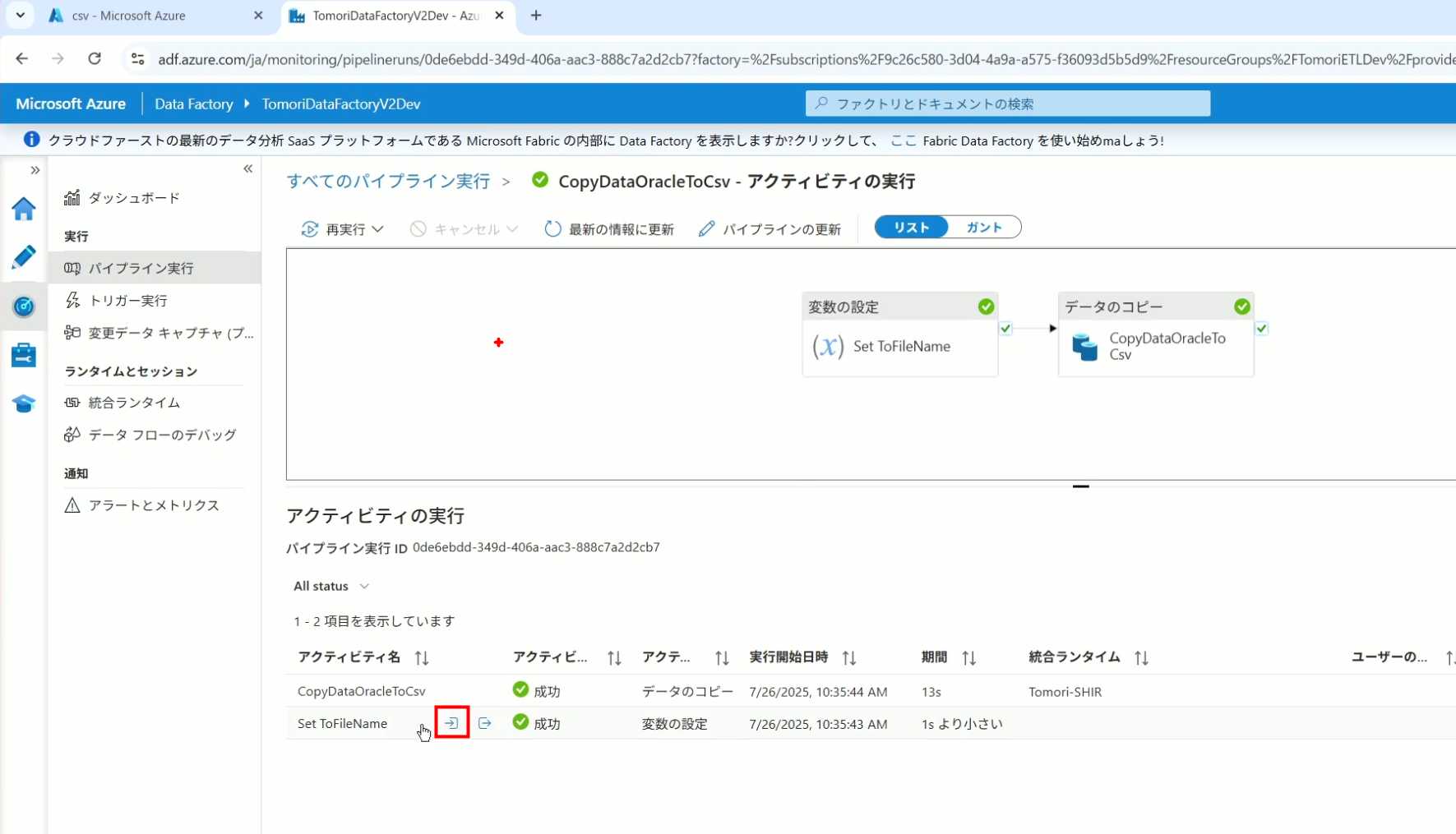Switch view to リスト
Screen dimensions: 1456x834
click(911, 228)
